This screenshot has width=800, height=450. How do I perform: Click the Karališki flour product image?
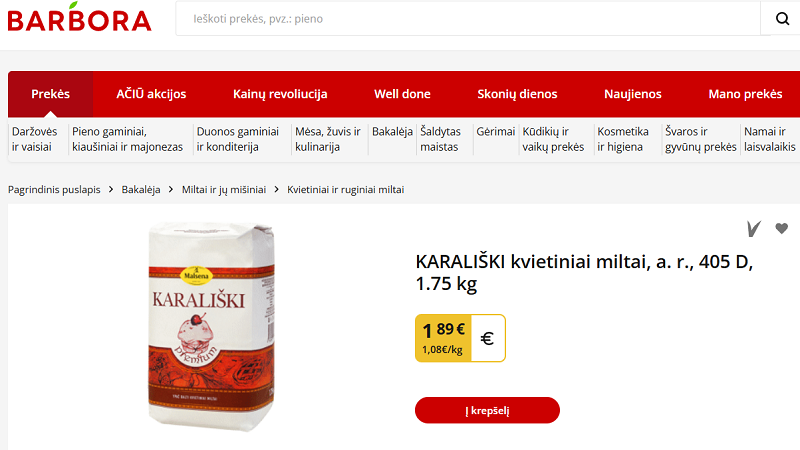211,327
